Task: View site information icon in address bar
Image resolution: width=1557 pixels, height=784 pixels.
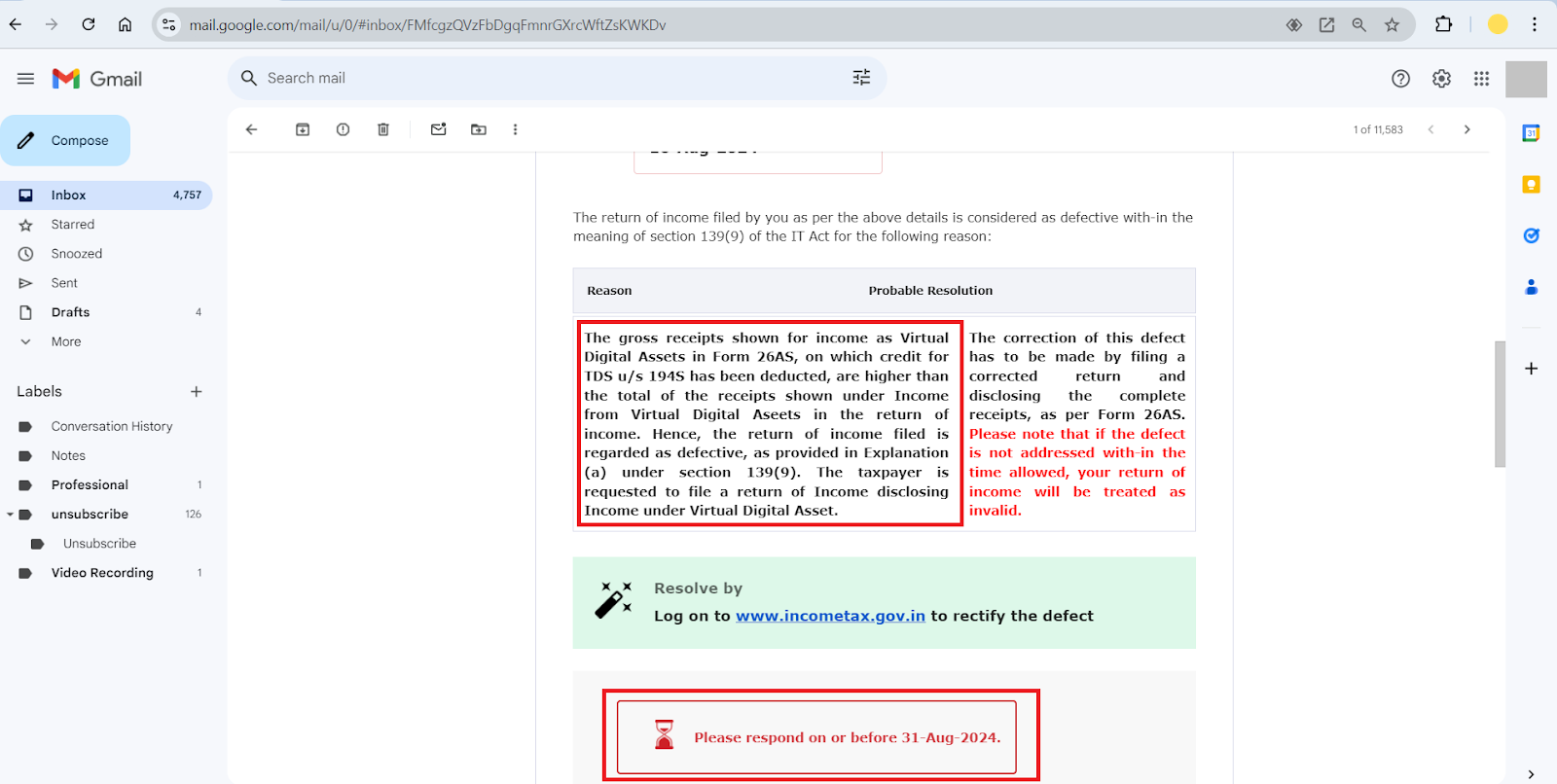Action: point(169,24)
